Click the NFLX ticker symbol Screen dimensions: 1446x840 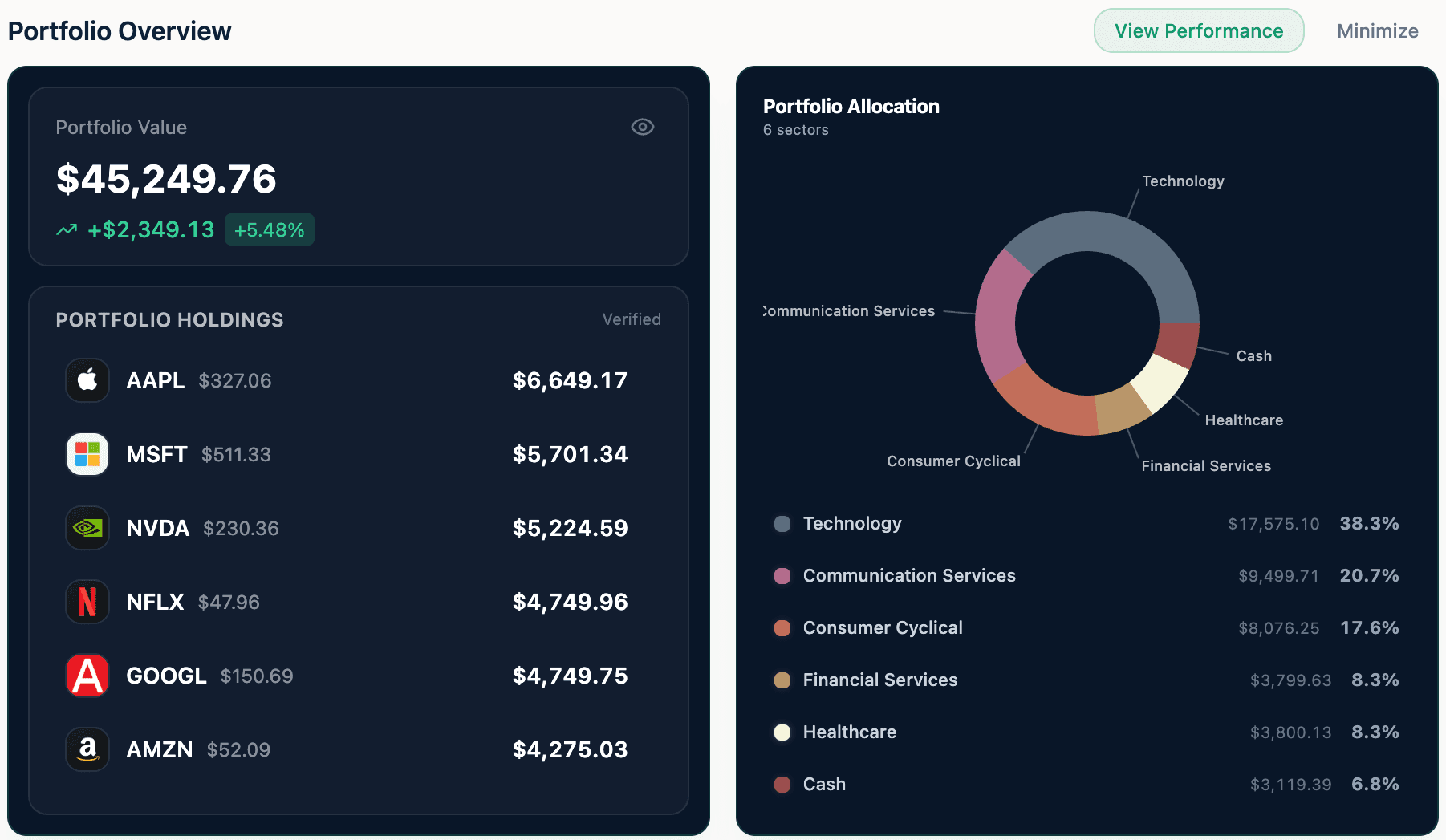point(155,602)
